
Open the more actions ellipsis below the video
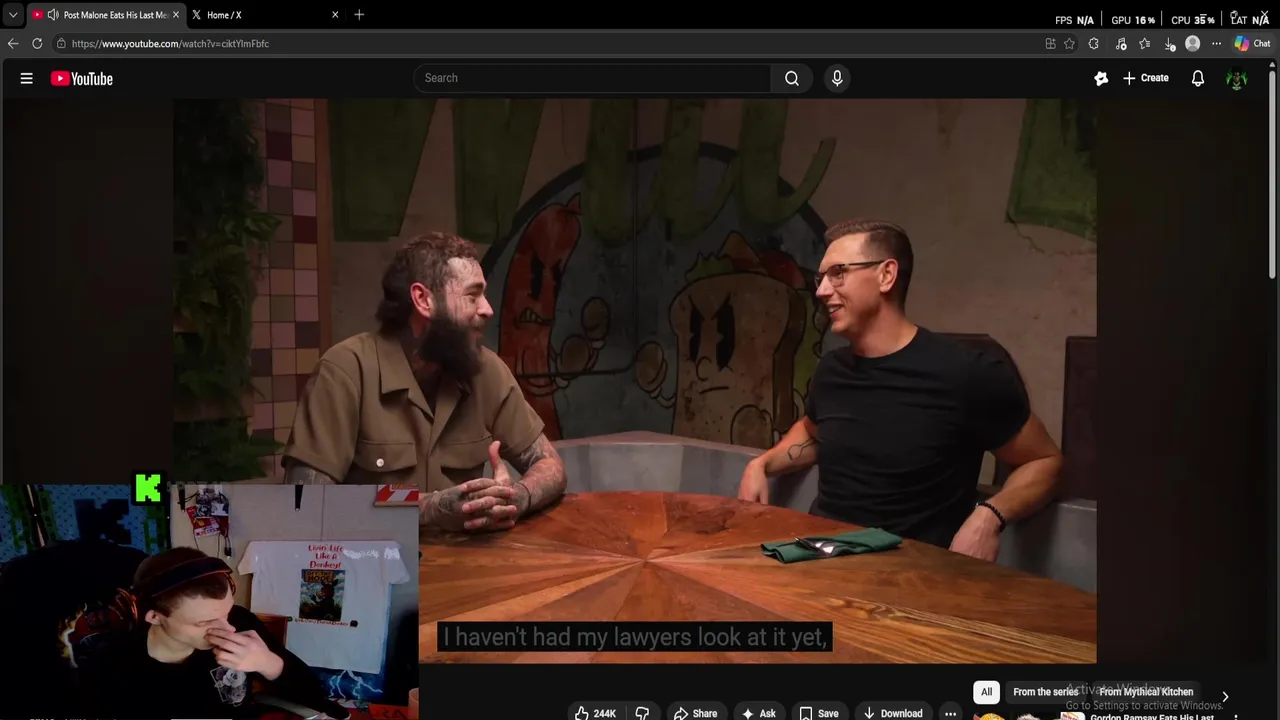click(x=950, y=713)
